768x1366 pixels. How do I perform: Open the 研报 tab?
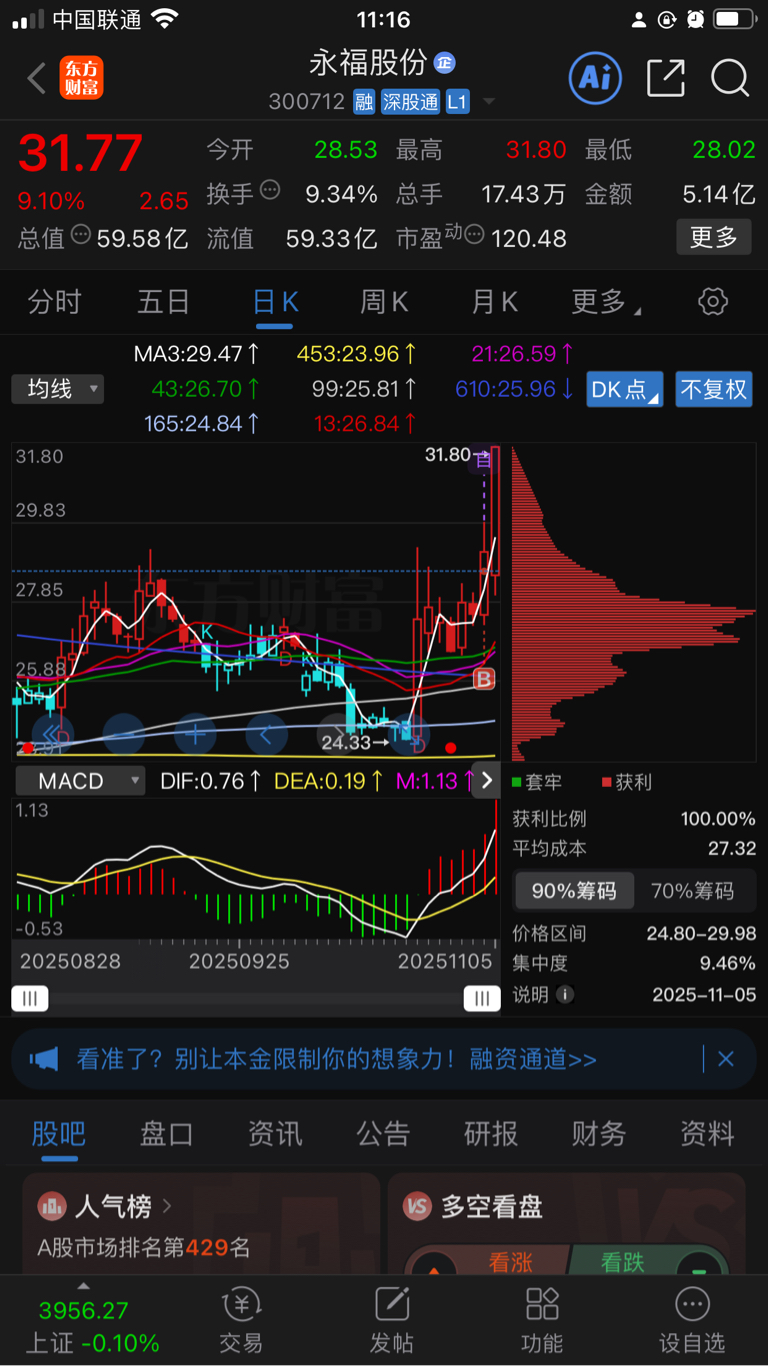491,1134
